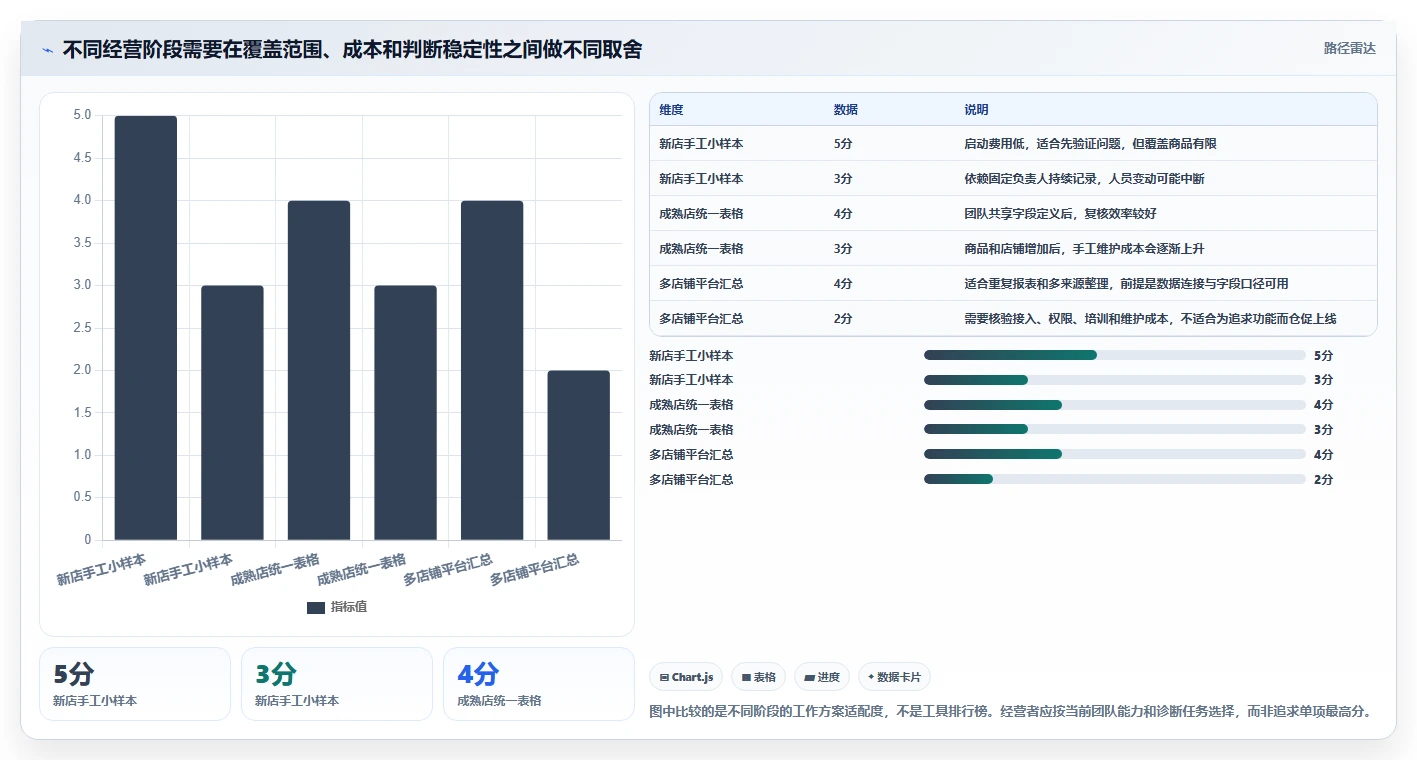Open the 4分 成熟店统一表格 summary card
Image resolution: width=1417 pixels, height=760 pixels.
pyautogui.click(x=539, y=684)
